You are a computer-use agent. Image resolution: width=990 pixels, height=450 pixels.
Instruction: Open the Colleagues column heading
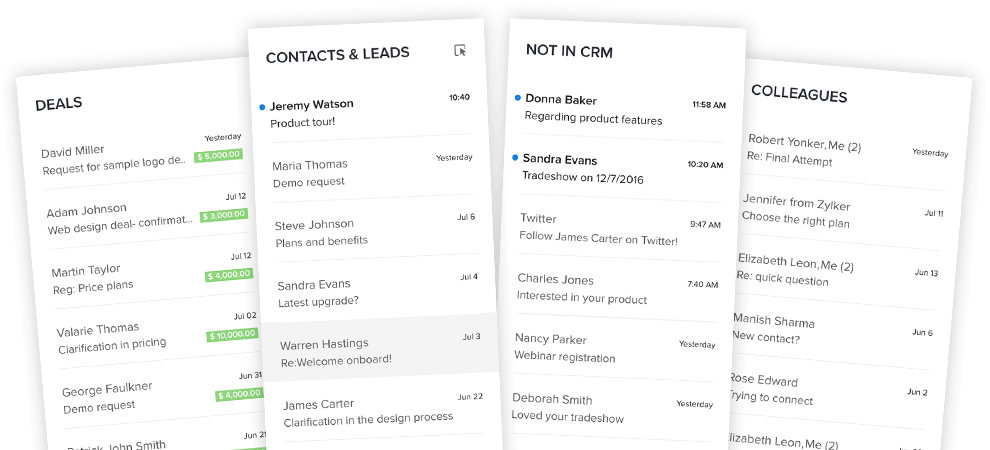click(x=799, y=95)
